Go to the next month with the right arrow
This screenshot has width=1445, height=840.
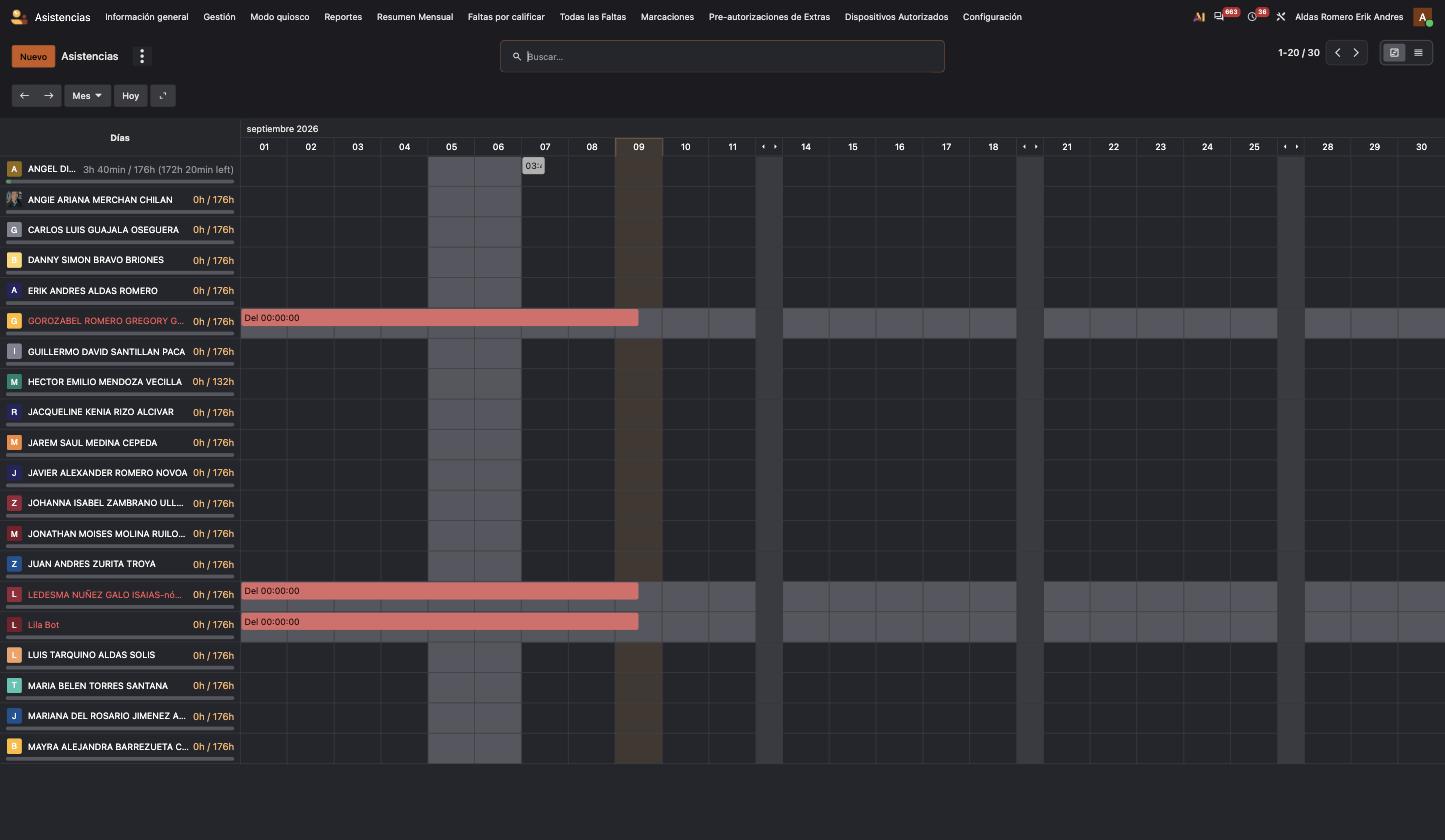coord(48,96)
